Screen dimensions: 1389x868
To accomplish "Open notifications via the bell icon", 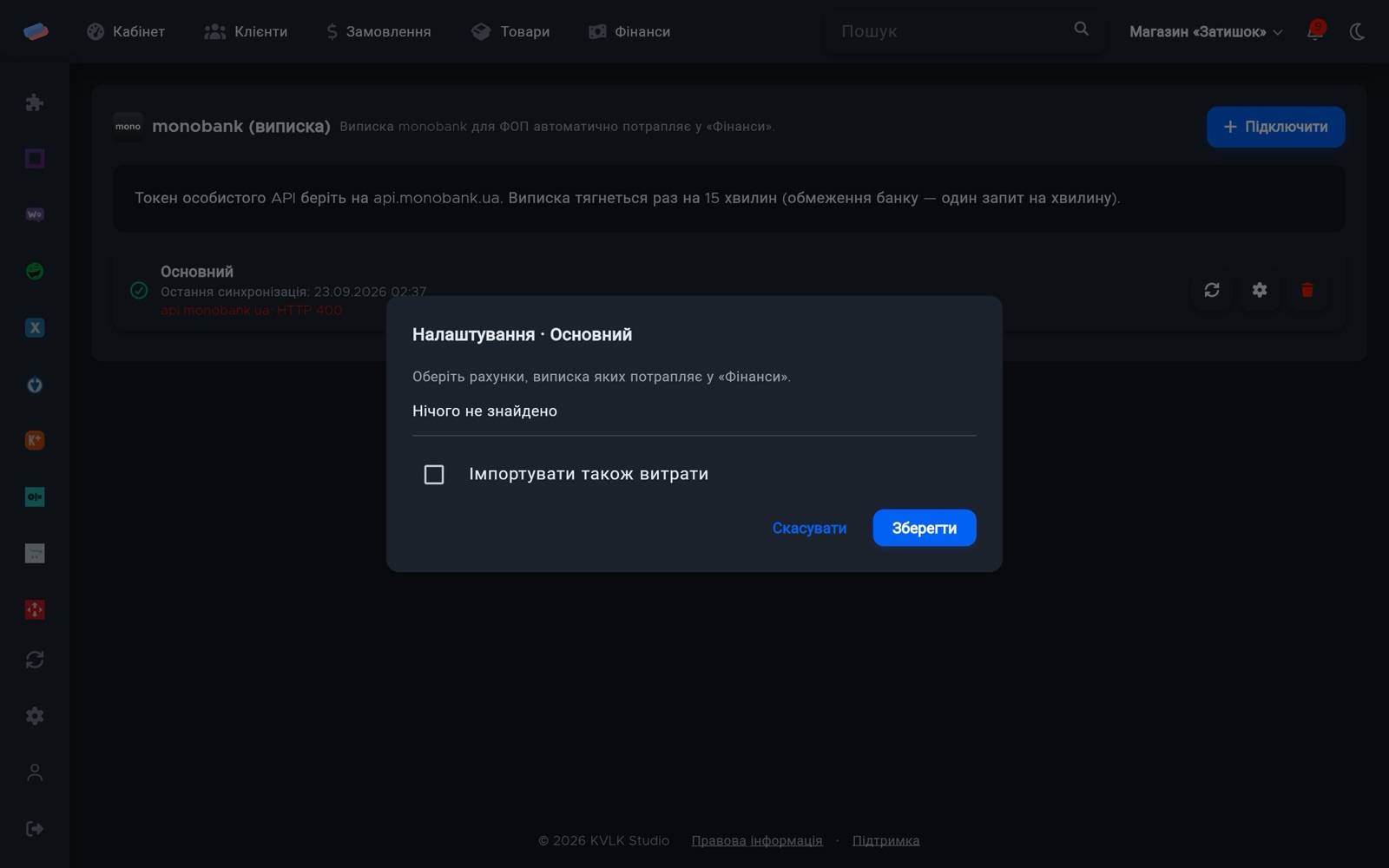I will click(x=1315, y=31).
